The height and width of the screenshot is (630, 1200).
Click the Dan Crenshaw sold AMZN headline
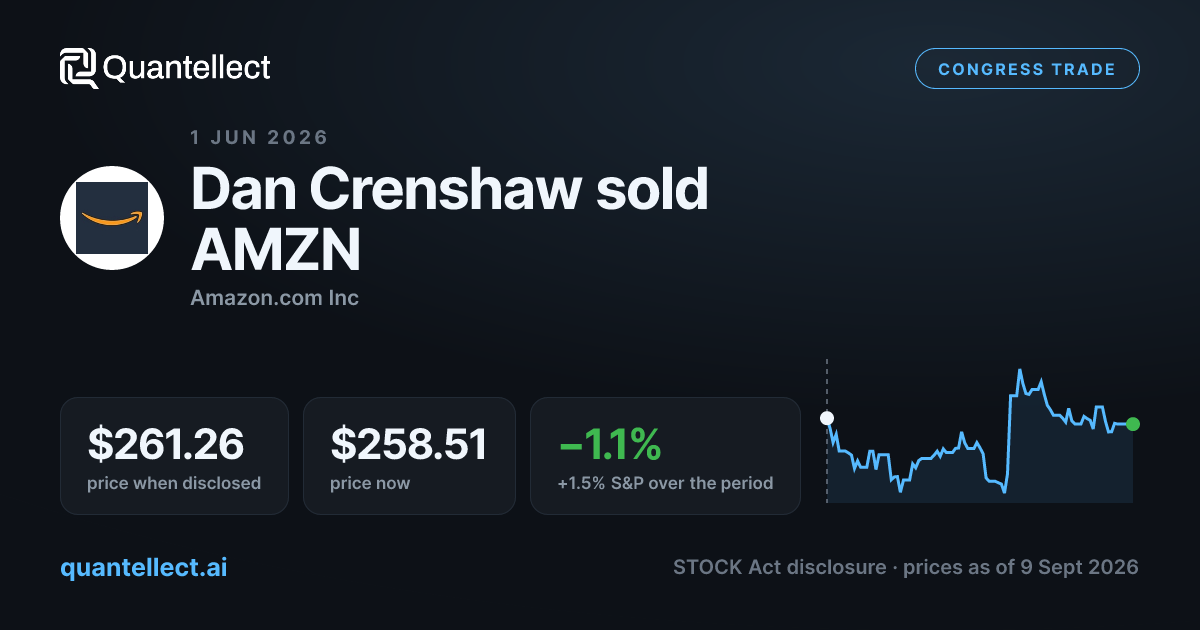tap(449, 221)
